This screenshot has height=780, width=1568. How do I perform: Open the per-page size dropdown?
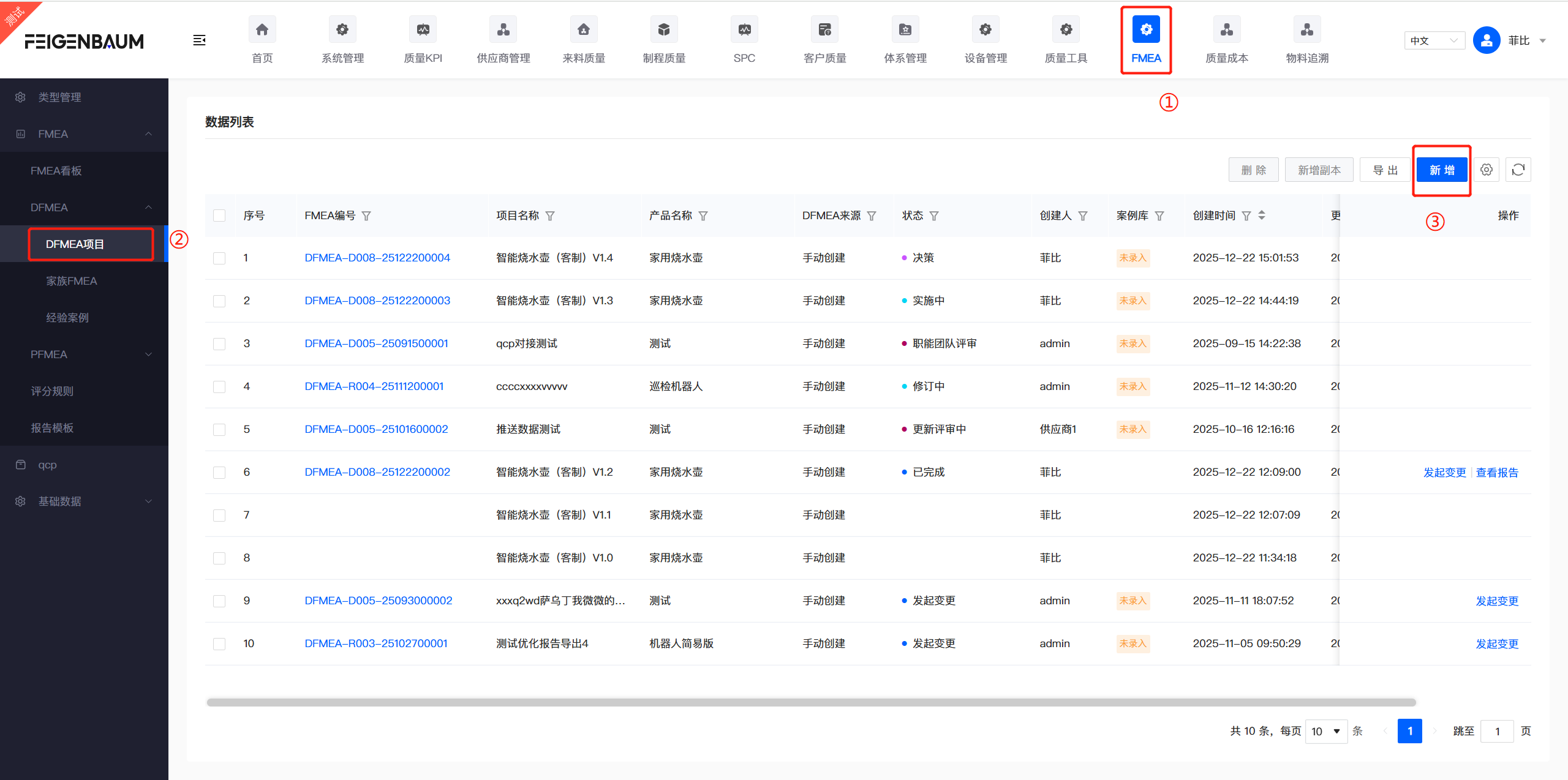(1326, 731)
